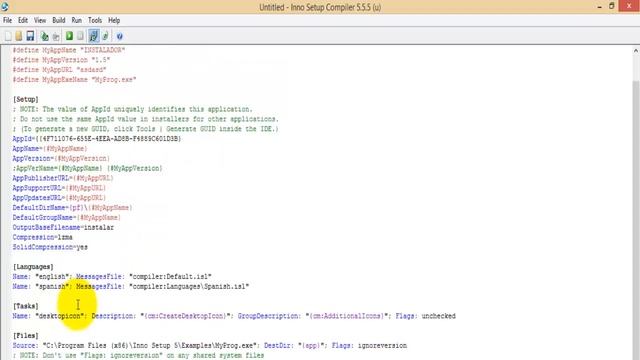
Task: Click the 'Flags: unchecked' text
Action: [425, 316]
